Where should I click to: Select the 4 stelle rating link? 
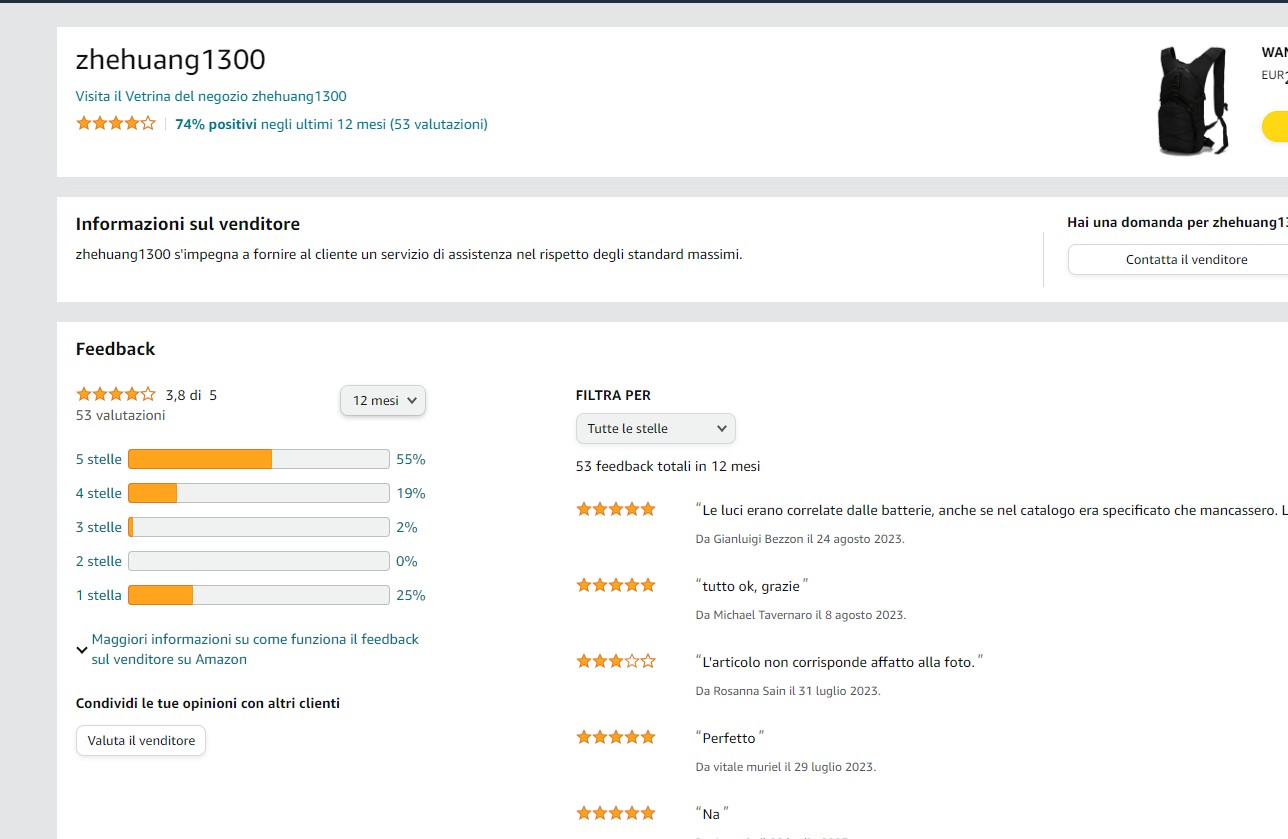99,493
